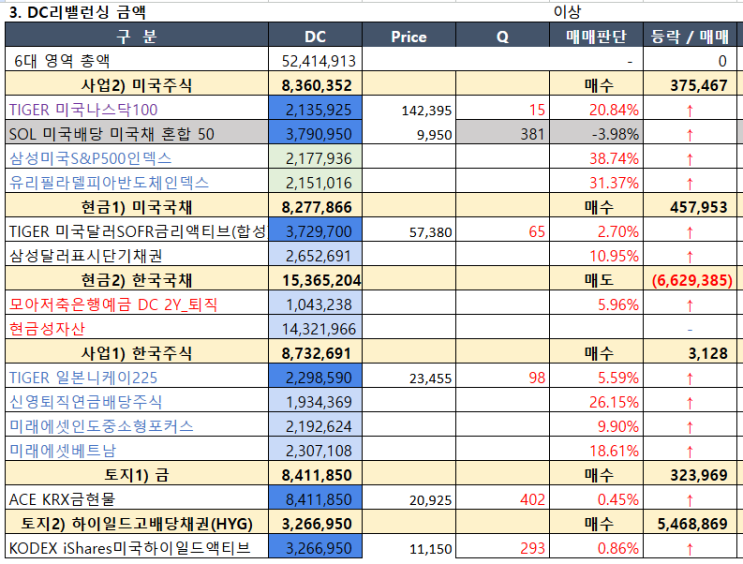Select '삼성미국S&P500인덱스' cell
Image resolution: width=743 pixels, height=564 pixels.
(137, 158)
